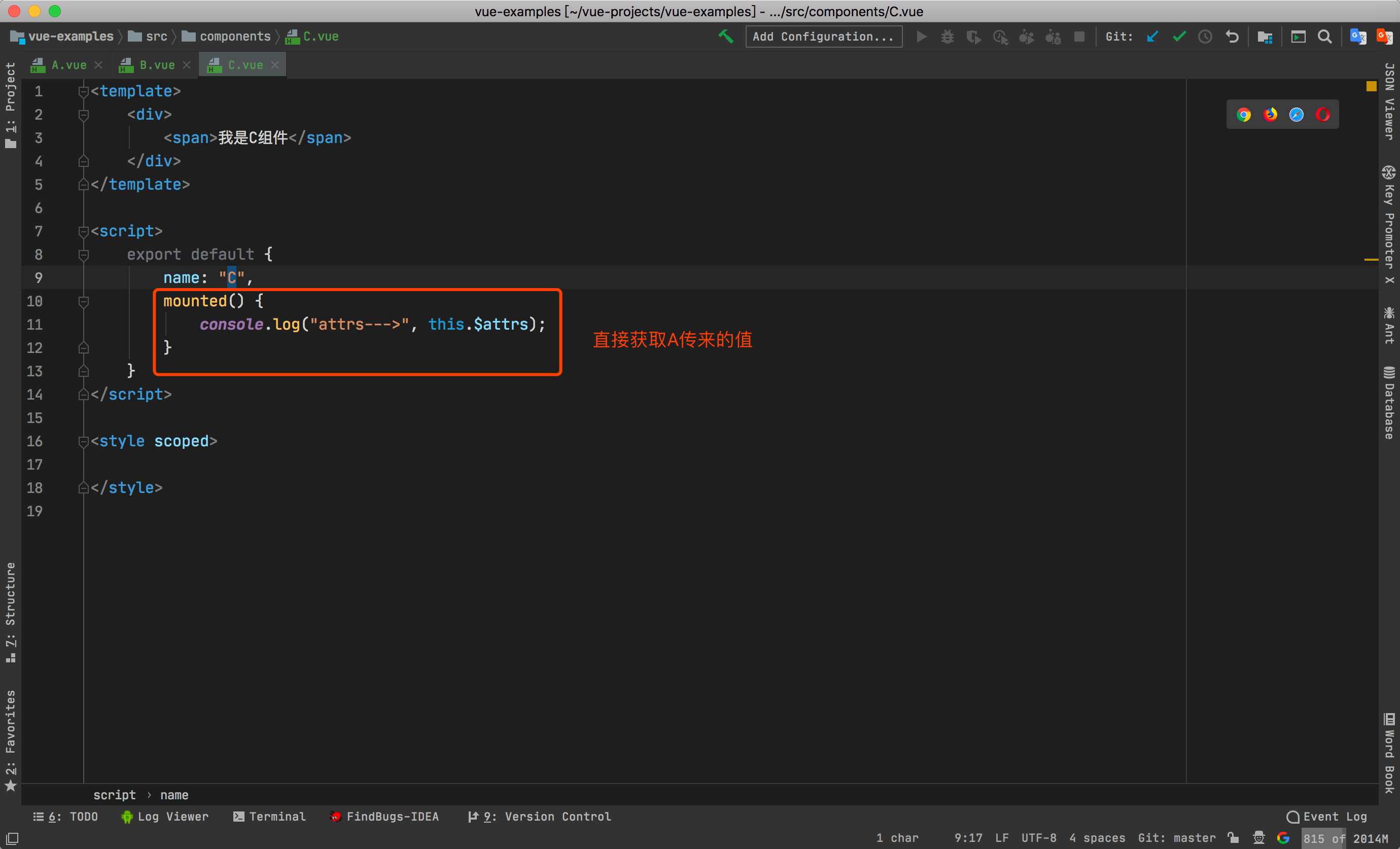The height and width of the screenshot is (849, 1400).
Task: Open the Key Promoter X panel
Action: (1389, 225)
